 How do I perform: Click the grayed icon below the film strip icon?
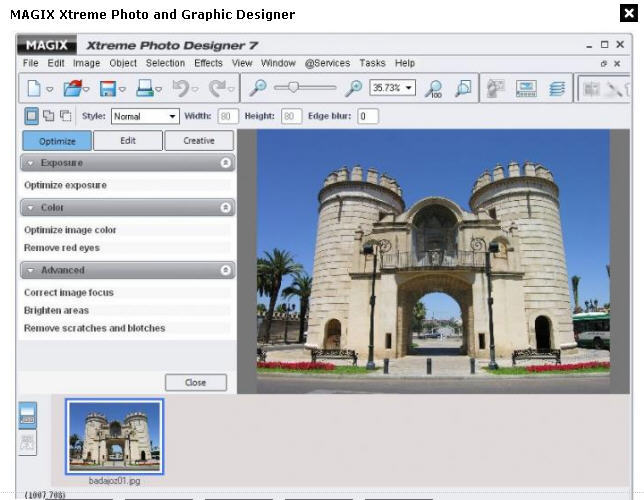tap(27, 442)
